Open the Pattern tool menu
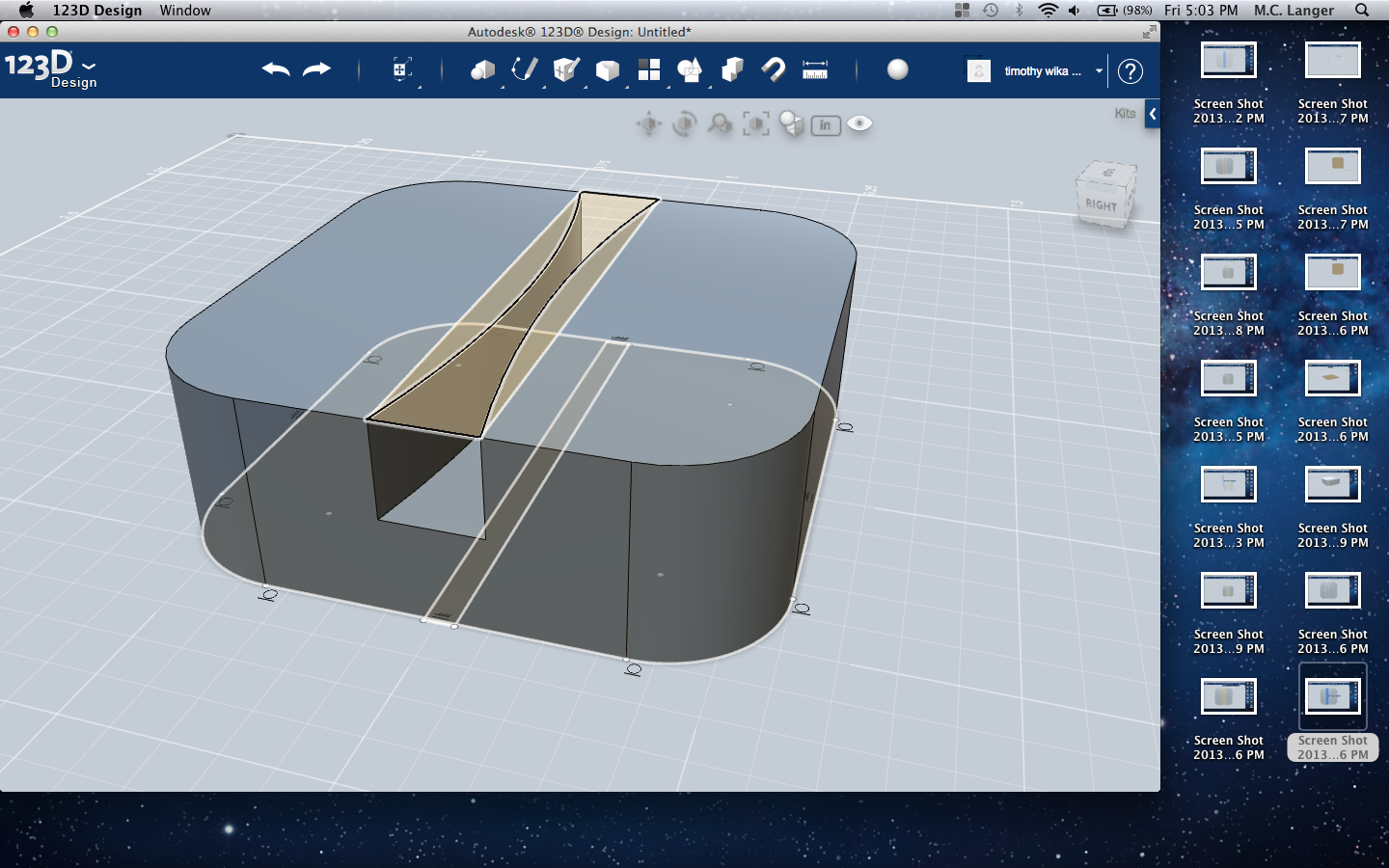The height and width of the screenshot is (868, 1389). click(649, 69)
